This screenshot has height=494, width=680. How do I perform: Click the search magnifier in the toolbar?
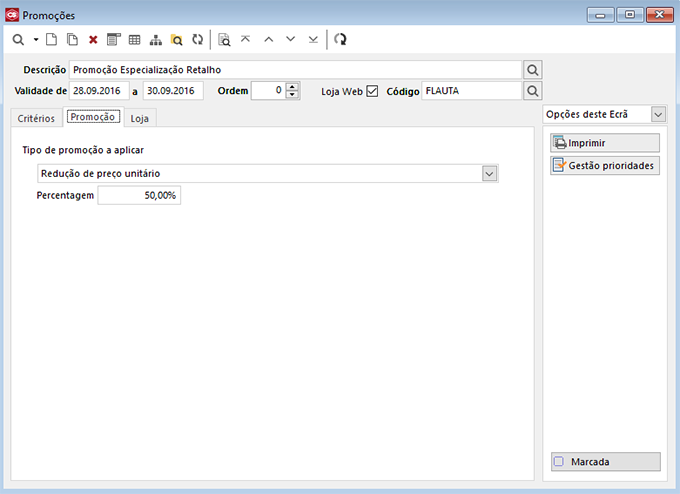[x=18, y=40]
